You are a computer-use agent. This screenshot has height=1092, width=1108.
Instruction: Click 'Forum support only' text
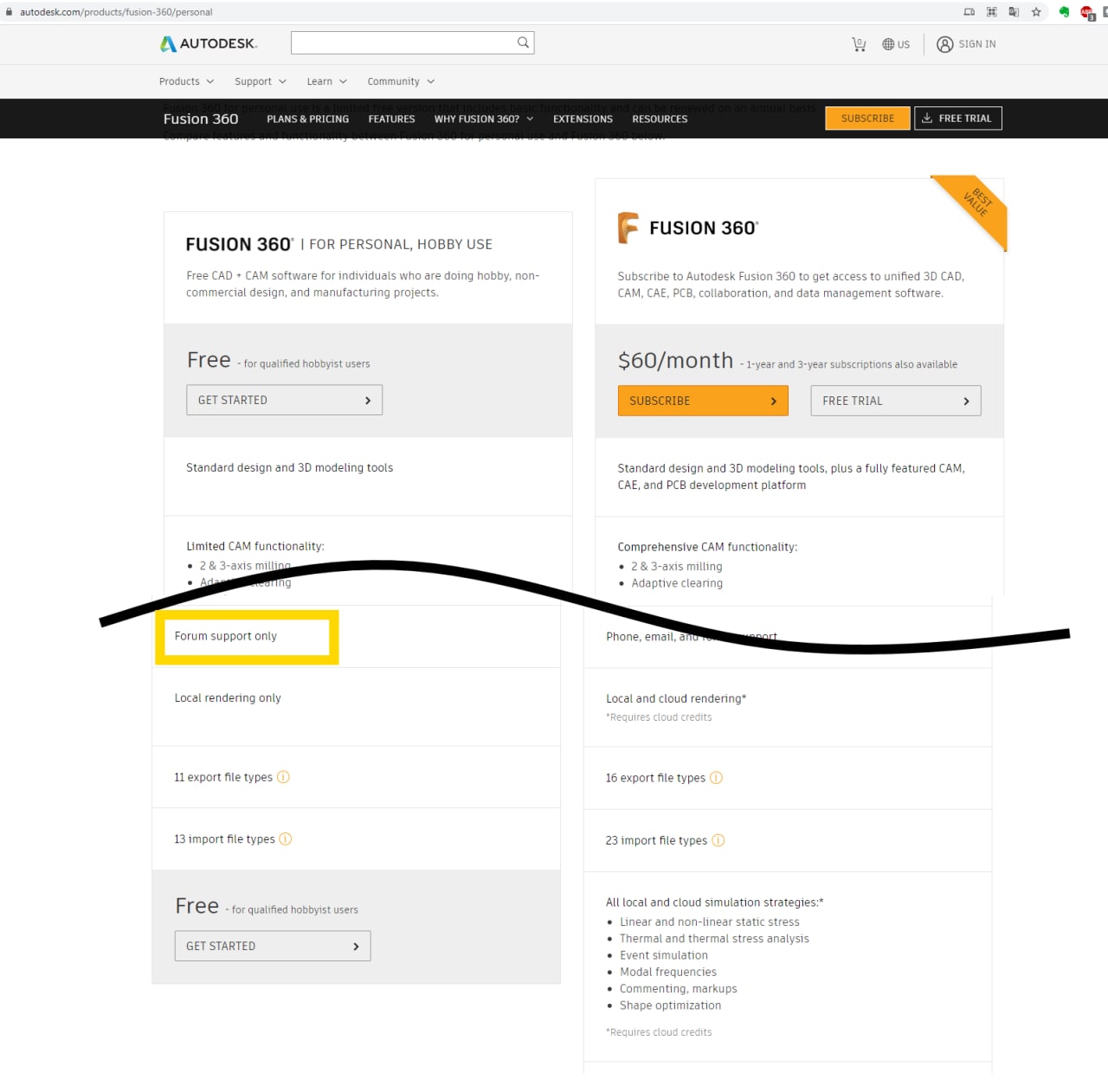[226, 636]
